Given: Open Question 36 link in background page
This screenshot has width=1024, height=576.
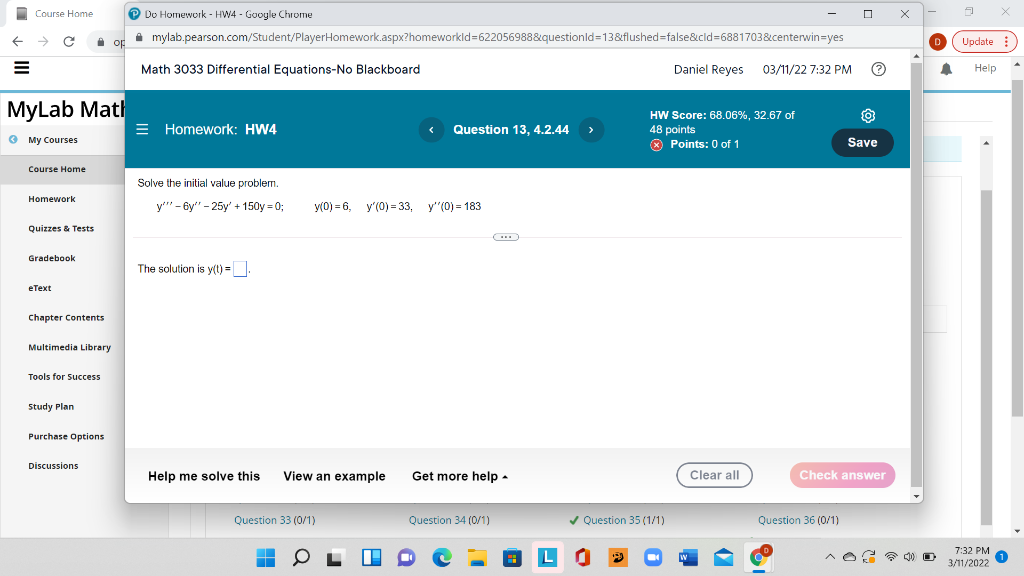Looking at the screenshot, I should point(798,520).
